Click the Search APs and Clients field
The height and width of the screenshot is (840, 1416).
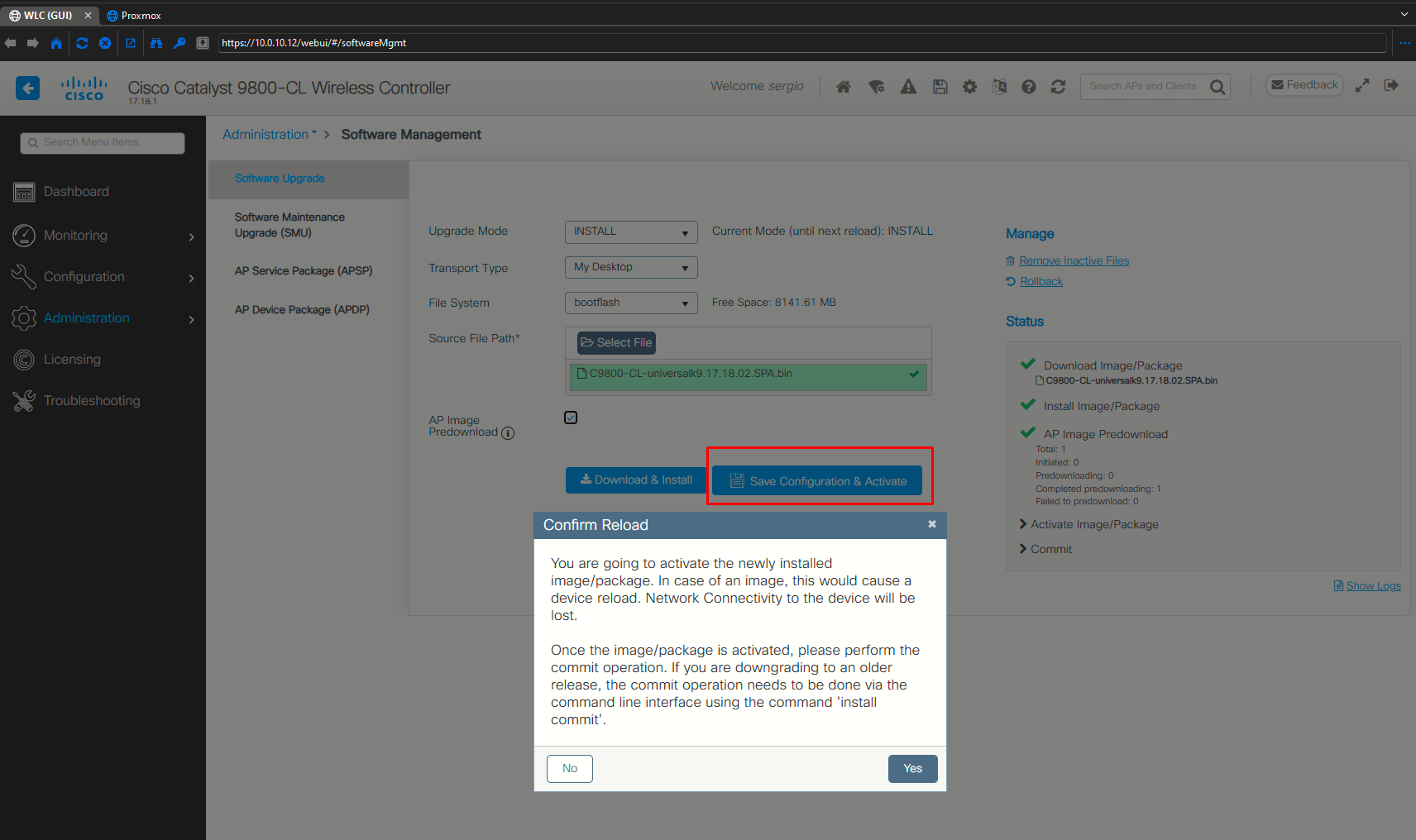point(1144,87)
